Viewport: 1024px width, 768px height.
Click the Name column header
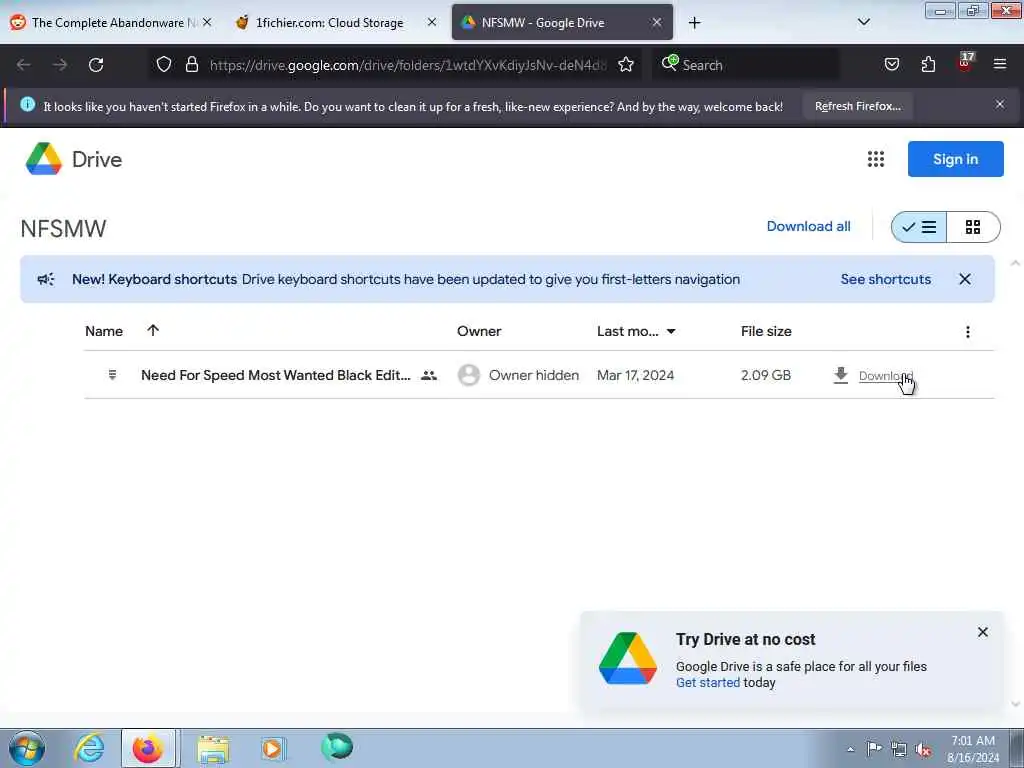click(x=104, y=331)
